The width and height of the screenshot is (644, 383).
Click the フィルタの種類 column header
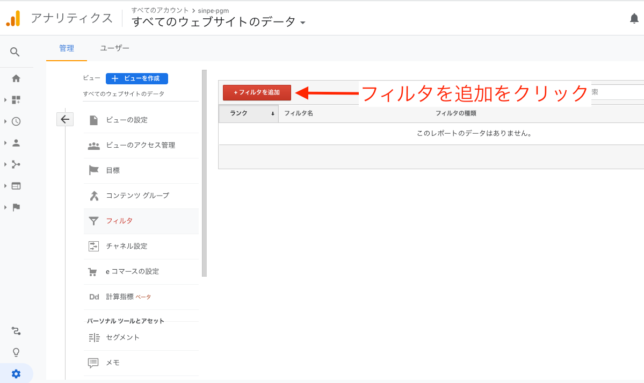coord(455,113)
